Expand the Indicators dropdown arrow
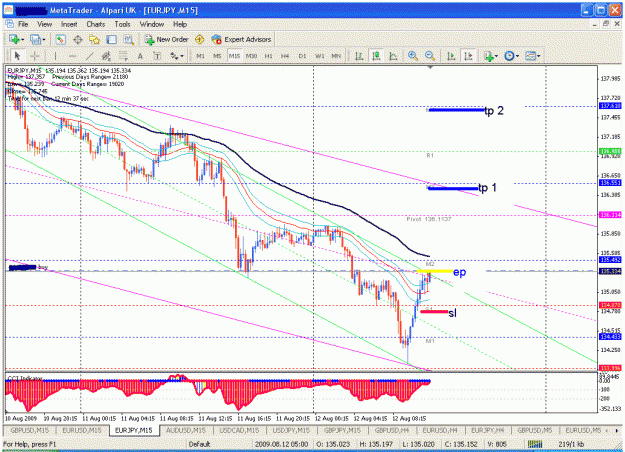The height and width of the screenshot is (452, 625). (x=496, y=56)
